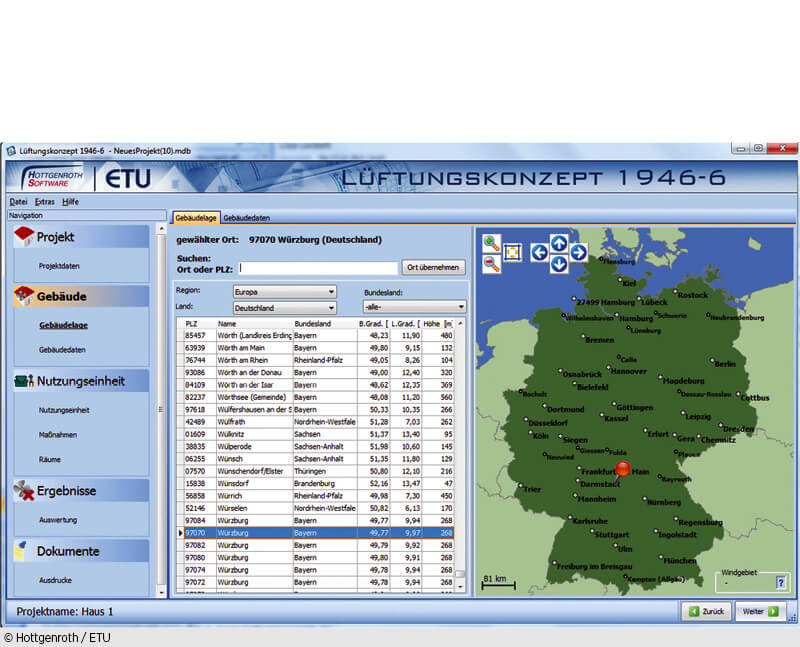Click the Gebäude house icon
The width and height of the screenshot is (800, 647).
(24, 296)
